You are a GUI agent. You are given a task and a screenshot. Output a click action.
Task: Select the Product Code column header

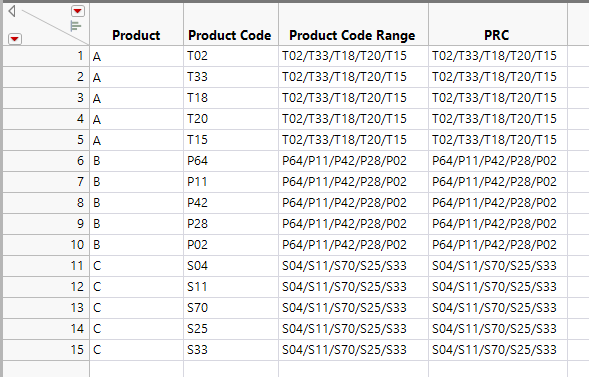click(x=230, y=35)
